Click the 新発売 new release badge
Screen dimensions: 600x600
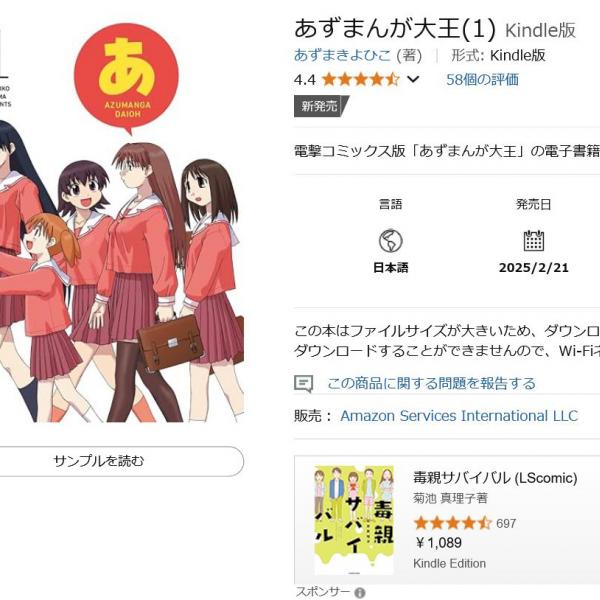click(x=321, y=106)
